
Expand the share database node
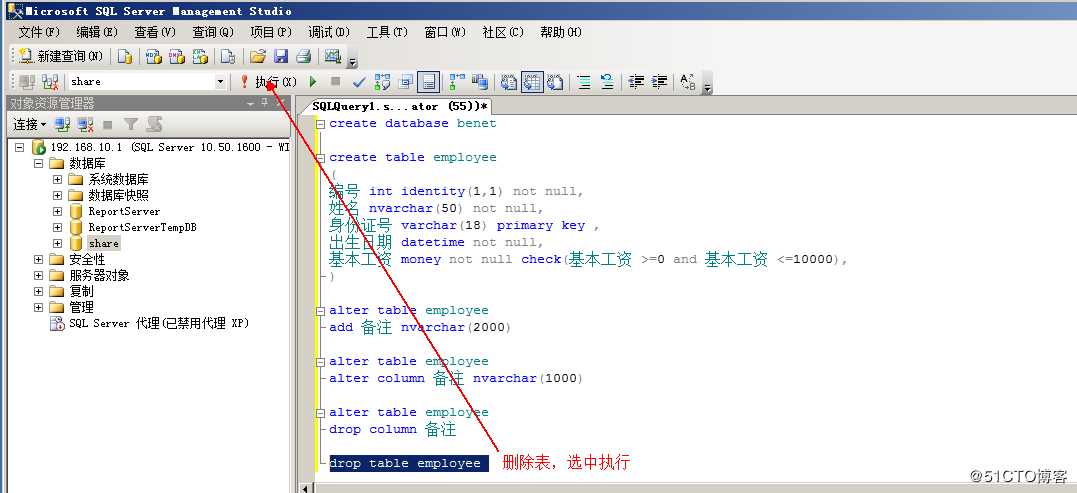57,243
